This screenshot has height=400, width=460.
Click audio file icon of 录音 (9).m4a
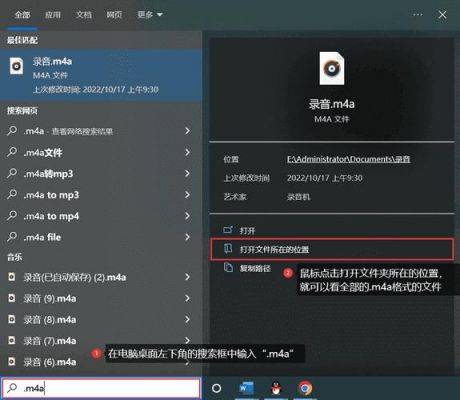coord(12,298)
